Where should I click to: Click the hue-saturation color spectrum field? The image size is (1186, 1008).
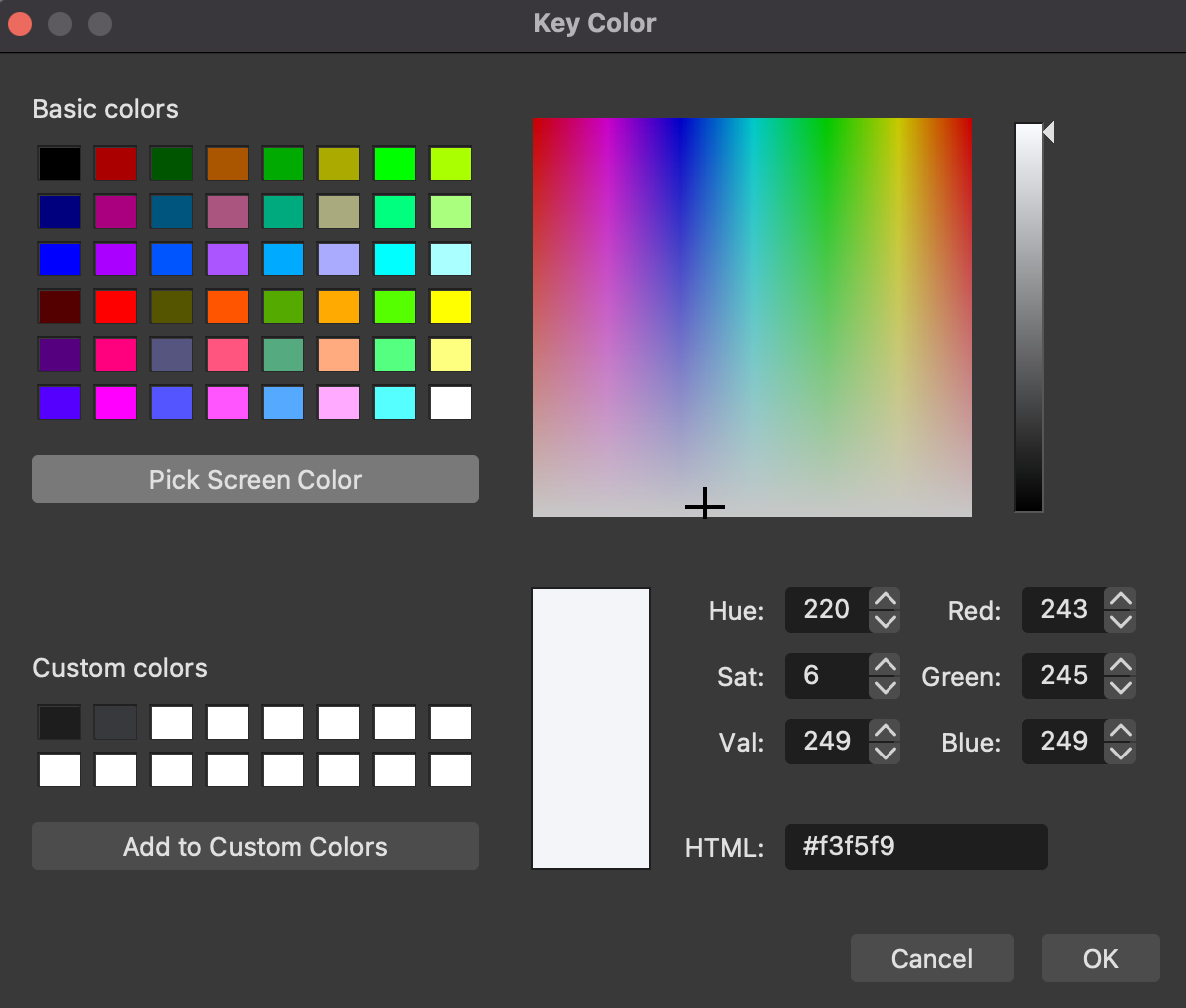coord(753,316)
